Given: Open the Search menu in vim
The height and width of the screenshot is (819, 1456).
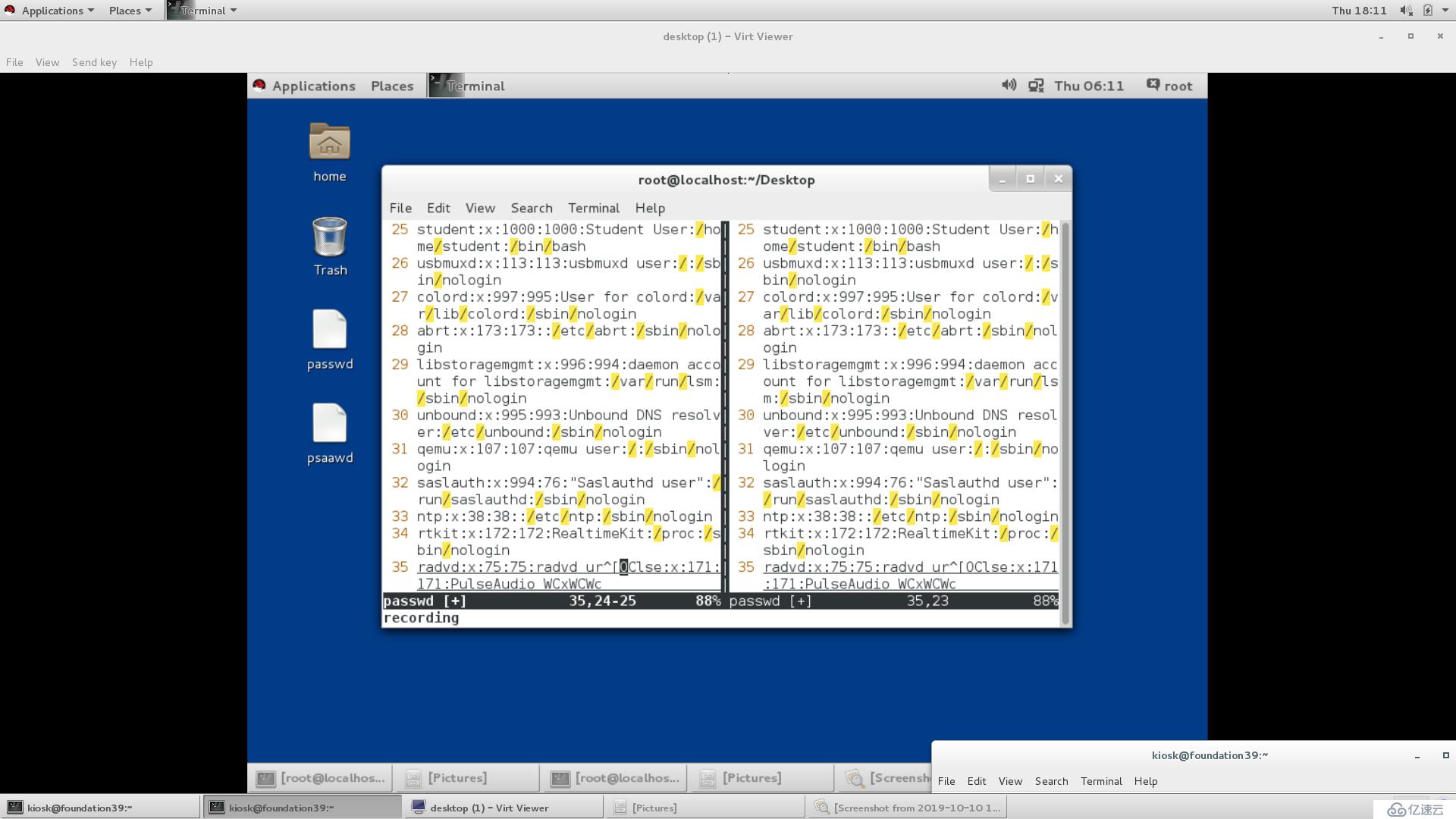Looking at the screenshot, I should 531,207.
